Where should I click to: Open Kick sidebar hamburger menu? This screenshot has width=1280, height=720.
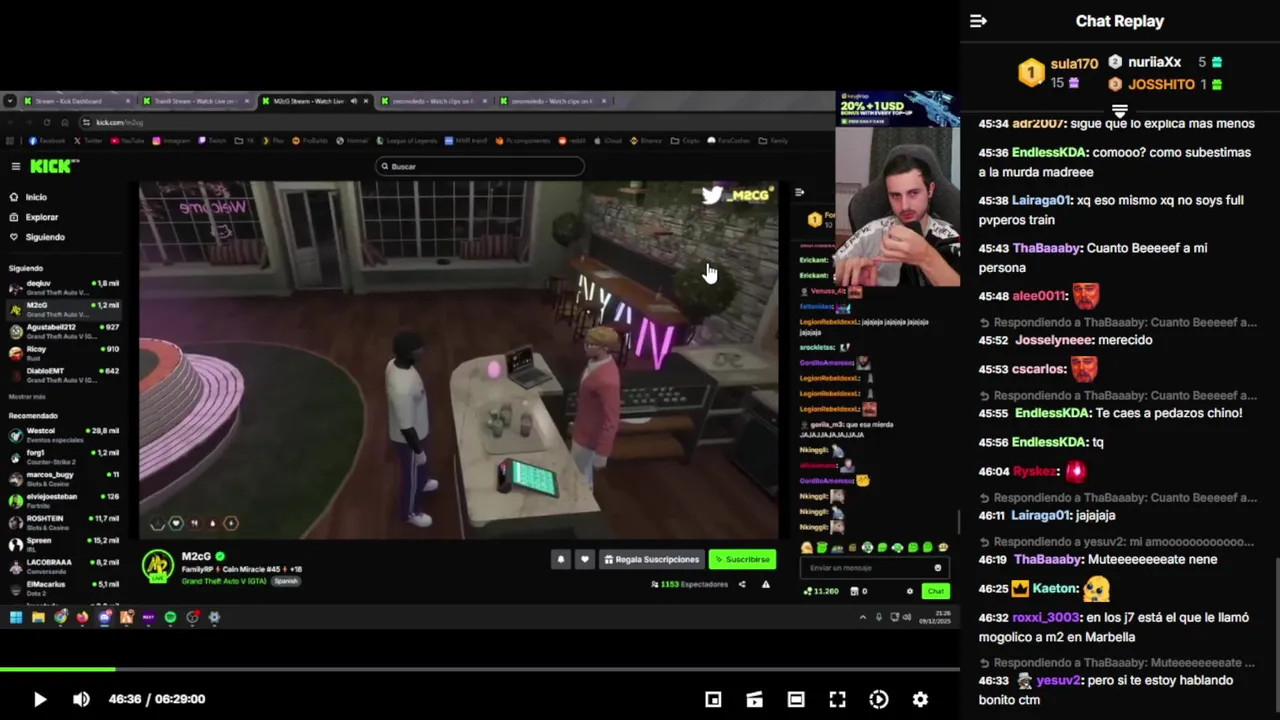point(15,166)
